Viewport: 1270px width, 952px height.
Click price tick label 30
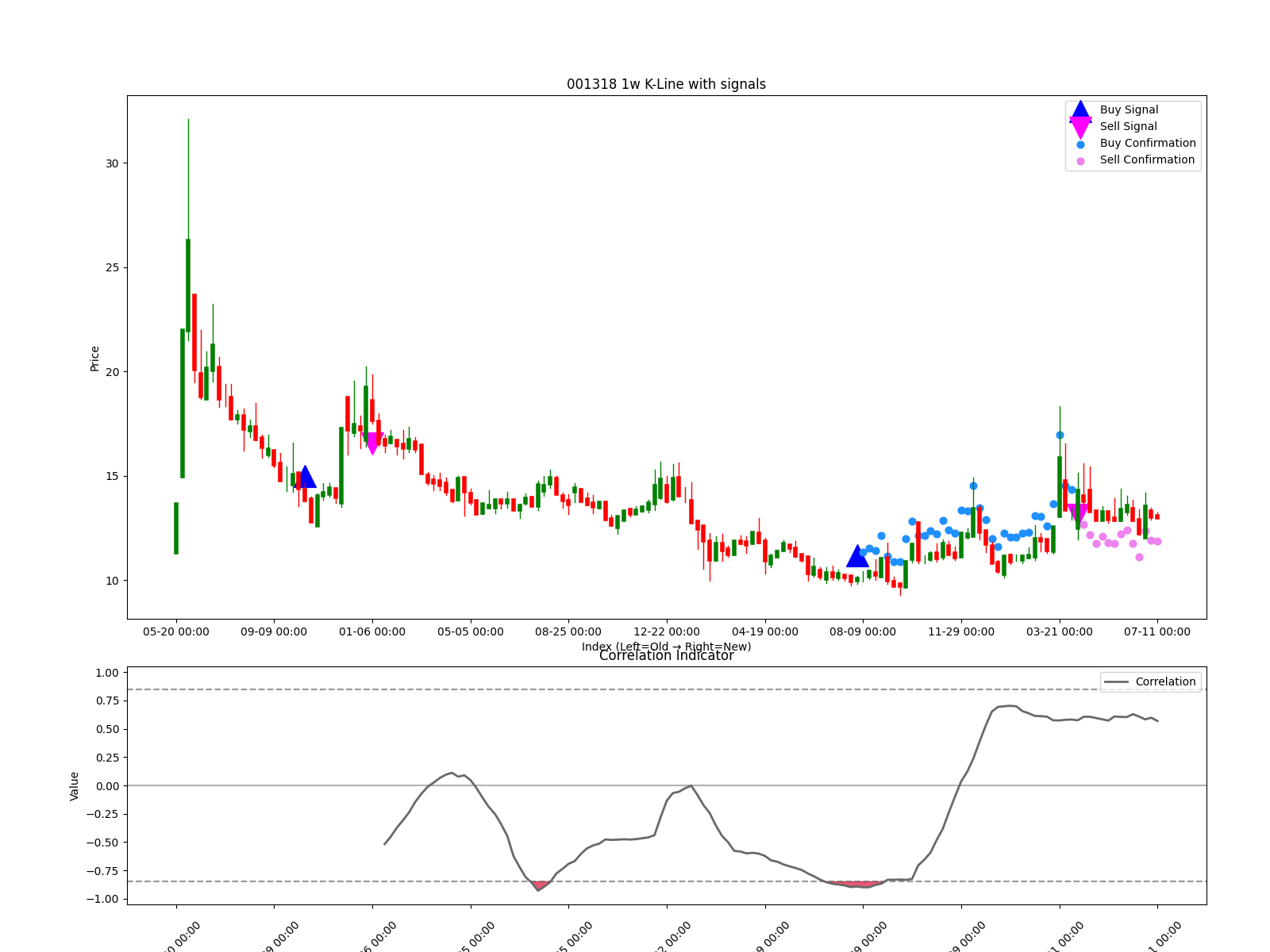112,163
